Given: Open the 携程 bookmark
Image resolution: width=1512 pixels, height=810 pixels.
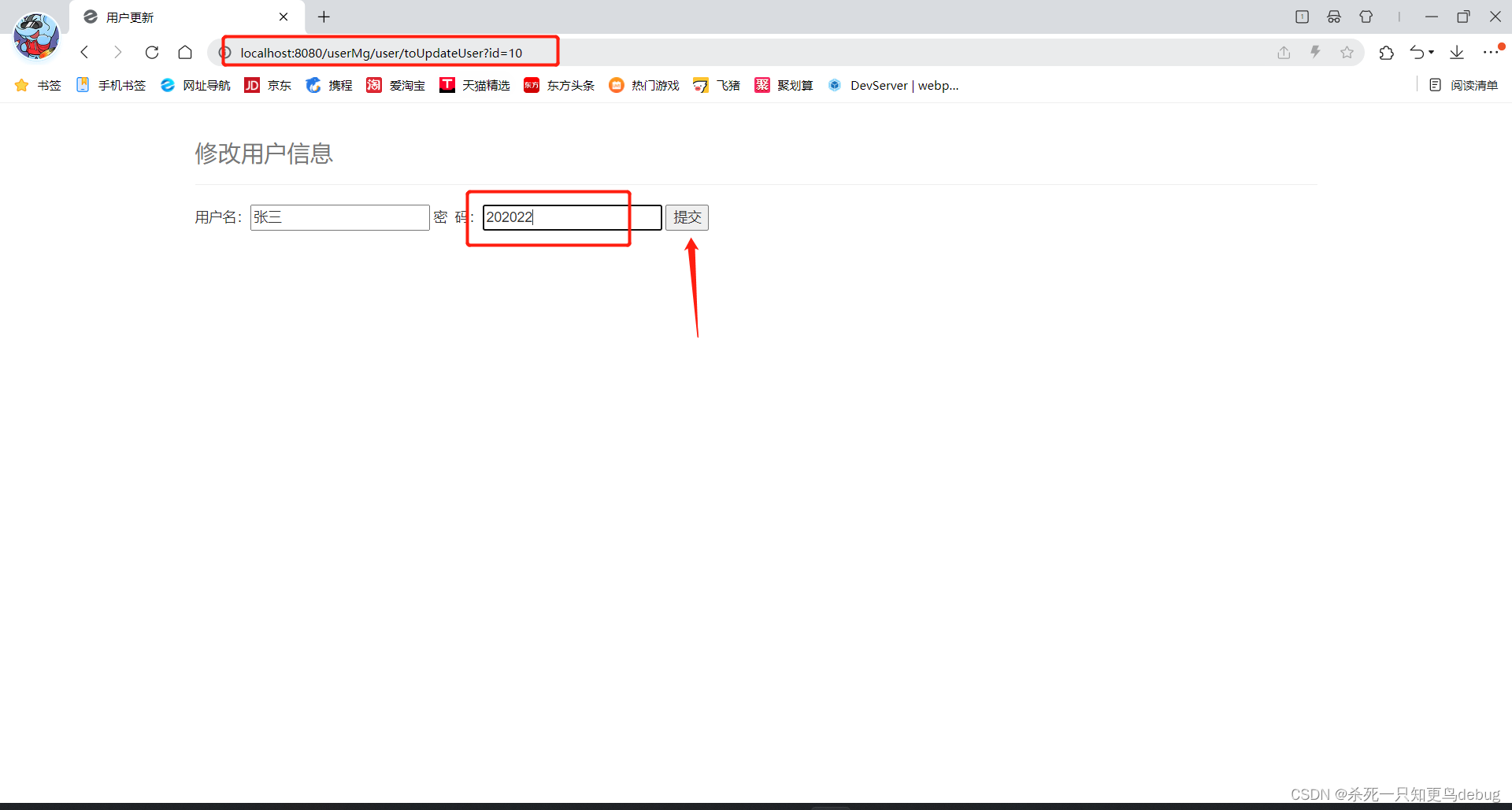Looking at the screenshot, I should [x=329, y=85].
